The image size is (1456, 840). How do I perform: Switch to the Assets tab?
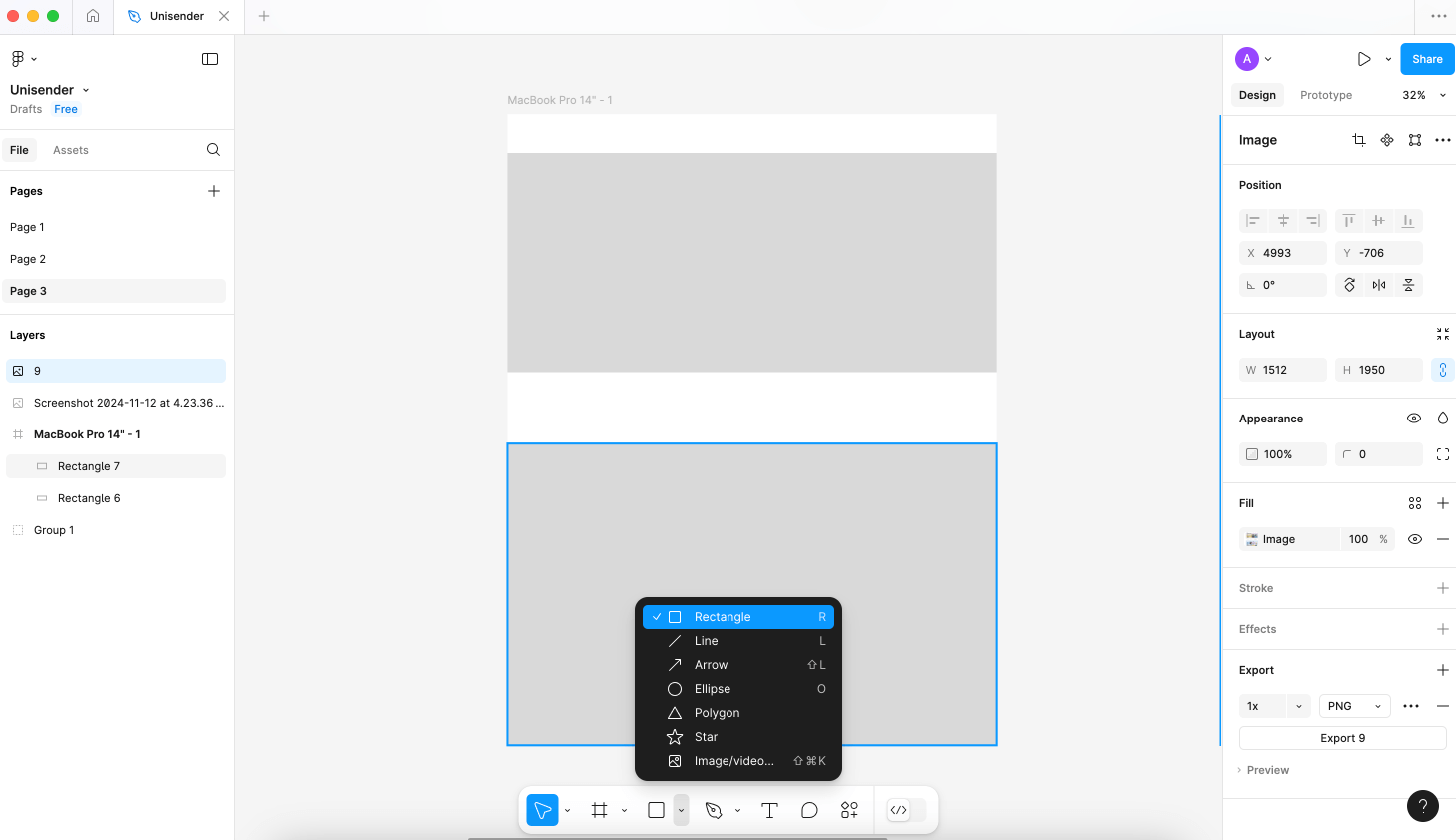click(x=71, y=150)
